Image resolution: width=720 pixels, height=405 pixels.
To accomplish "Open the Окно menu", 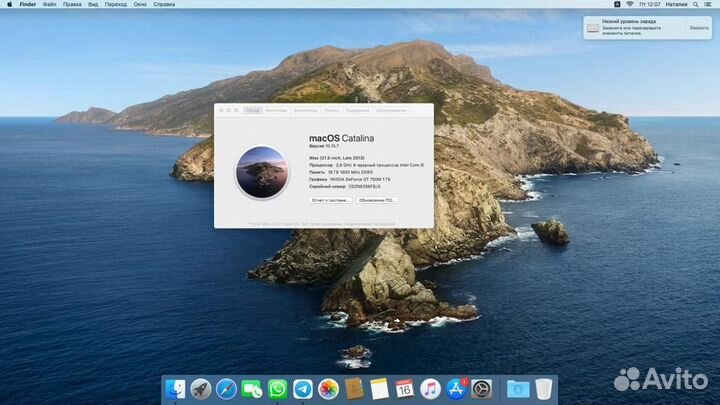I will click(x=140, y=4).
